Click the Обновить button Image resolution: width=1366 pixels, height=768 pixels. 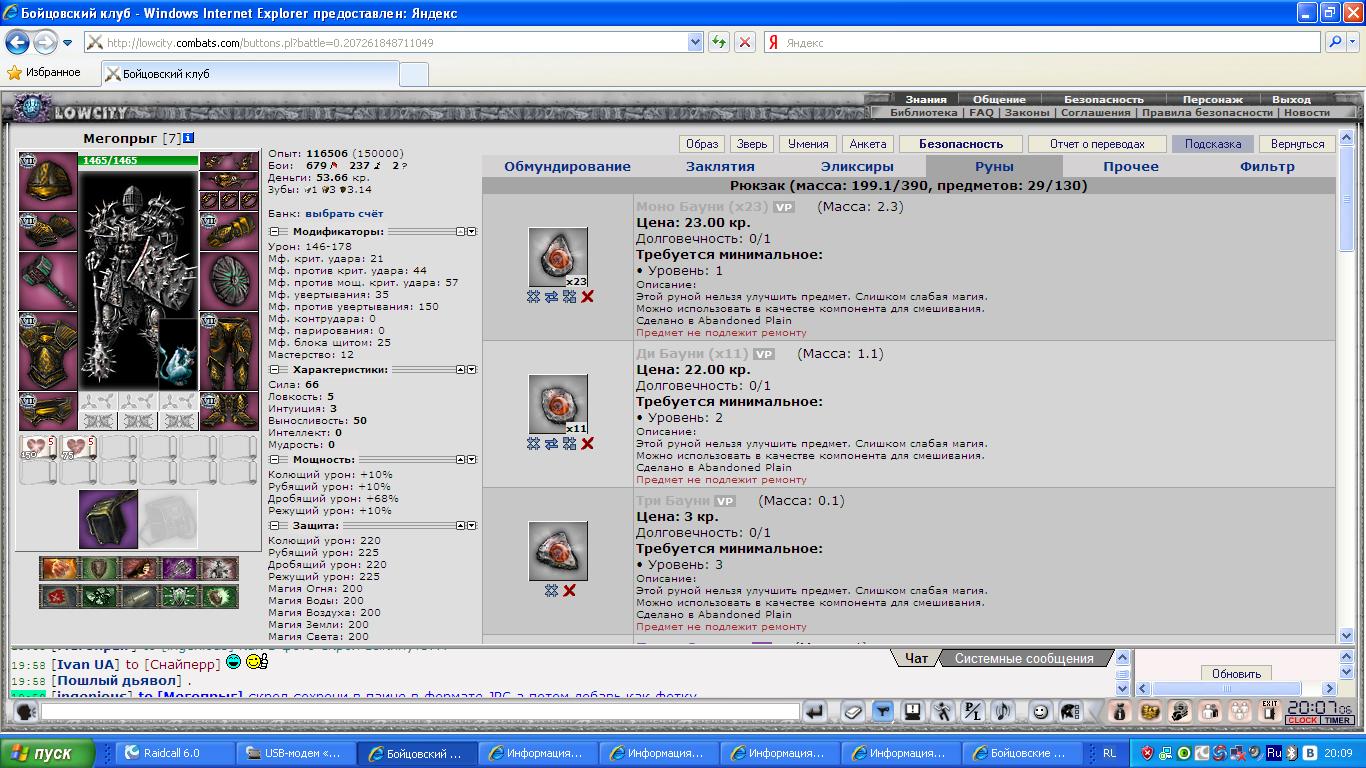point(1236,673)
